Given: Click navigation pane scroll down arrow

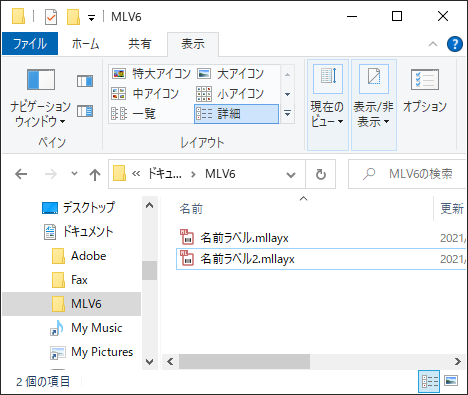Looking at the screenshot, I should tap(150, 362).
